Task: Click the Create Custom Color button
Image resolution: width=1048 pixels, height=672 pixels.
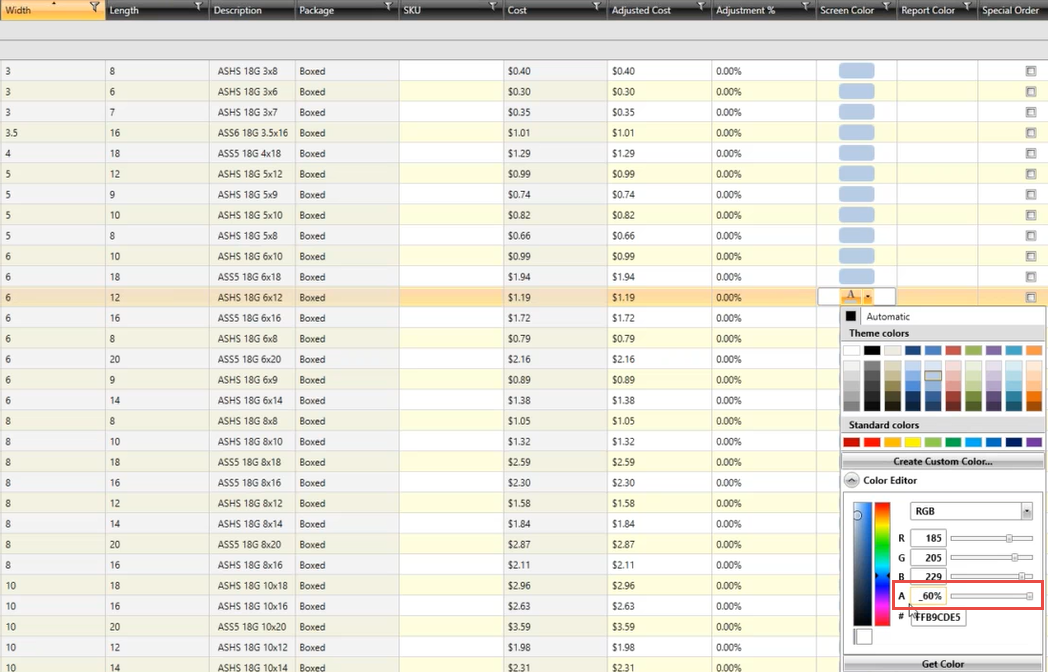Action: (x=942, y=461)
